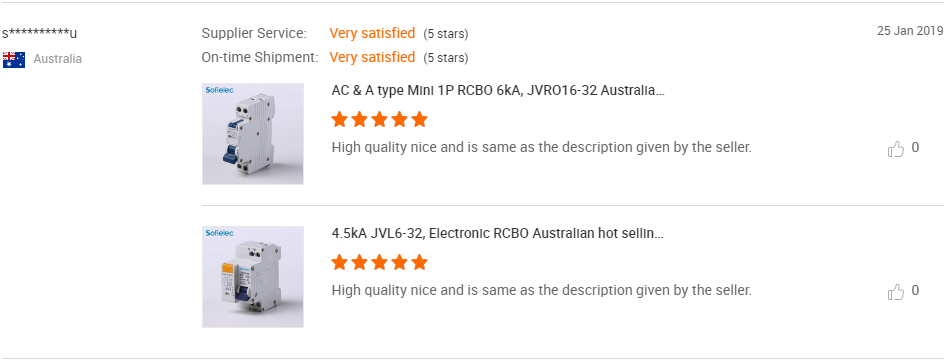The width and height of the screenshot is (946, 361).
Task: Click reviewer name s**********u
Action: (x=39, y=33)
